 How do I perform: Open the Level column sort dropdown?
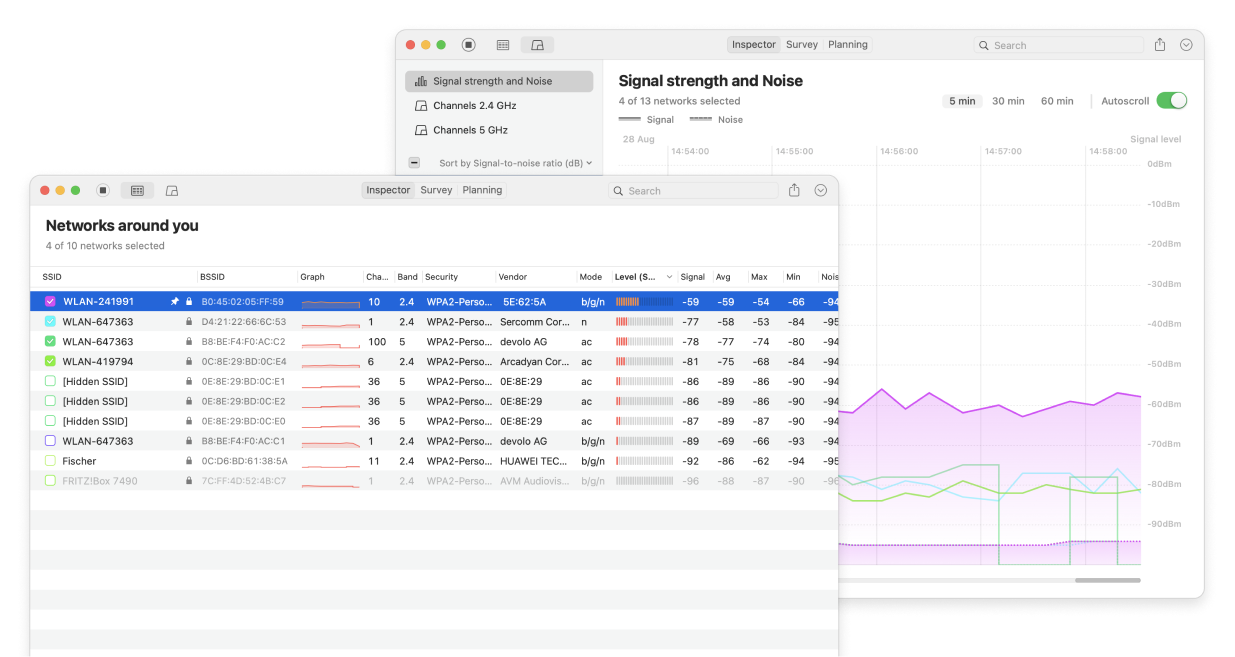pos(668,277)
